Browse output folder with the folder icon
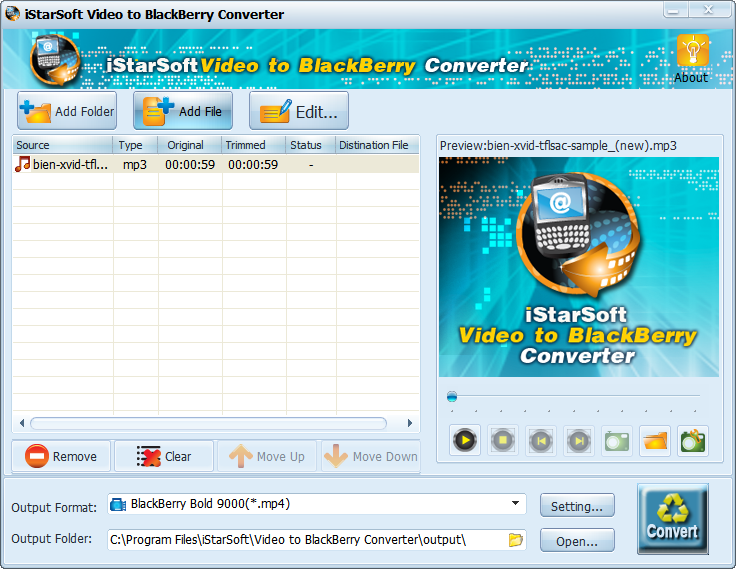Viewport: 736px width, 569px height. tap(515, 539)
